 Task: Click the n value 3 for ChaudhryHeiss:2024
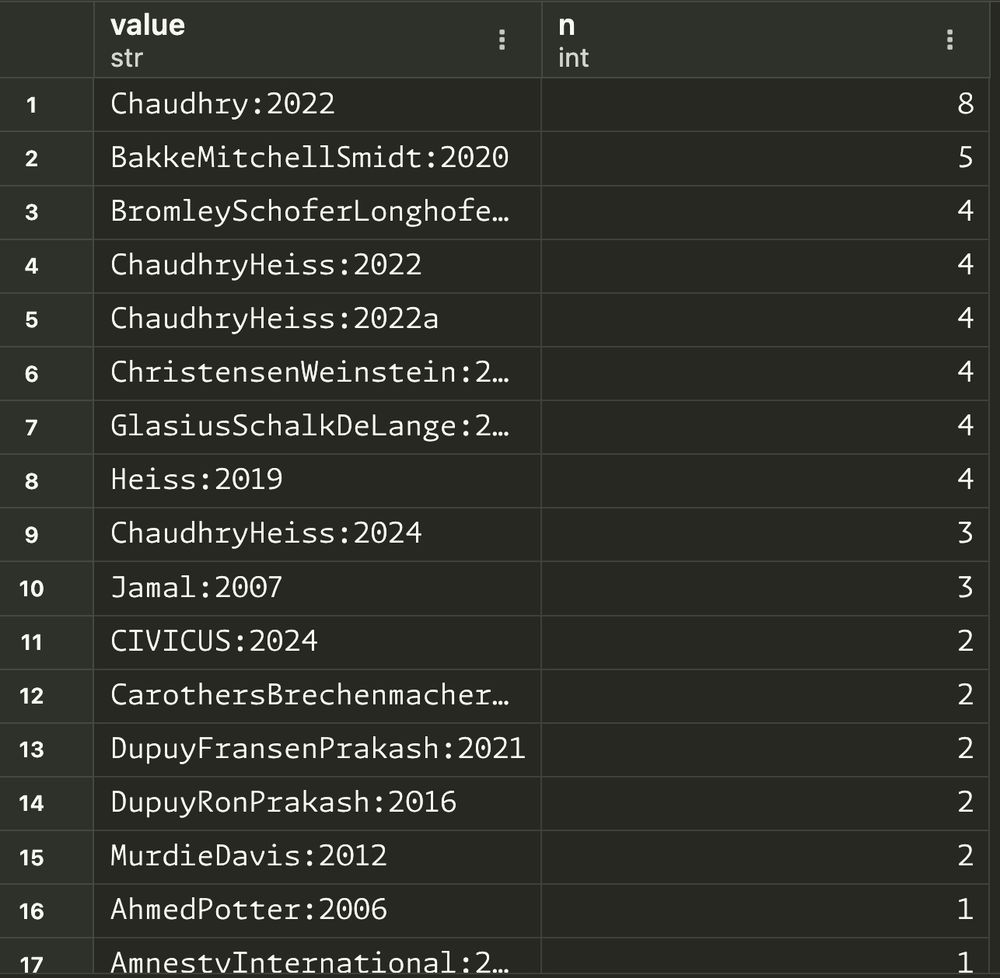pos(765,534)
